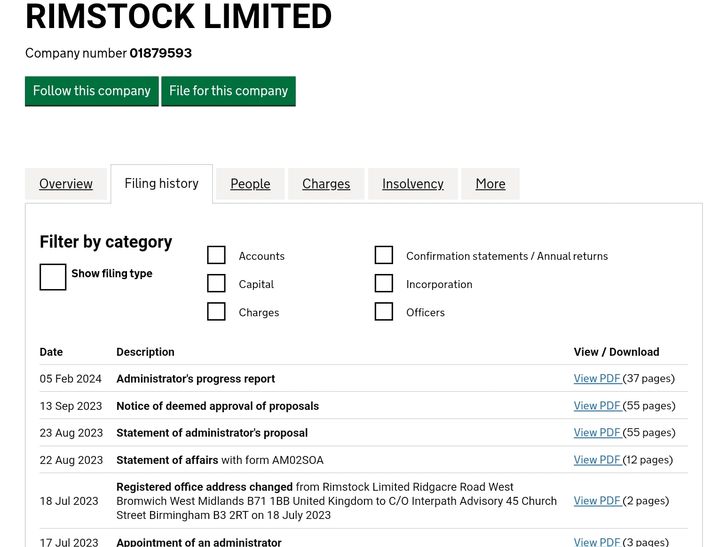The image size is (720, 547).
Task: Tick the Officers filter checkbox
Action: [384, 311]
